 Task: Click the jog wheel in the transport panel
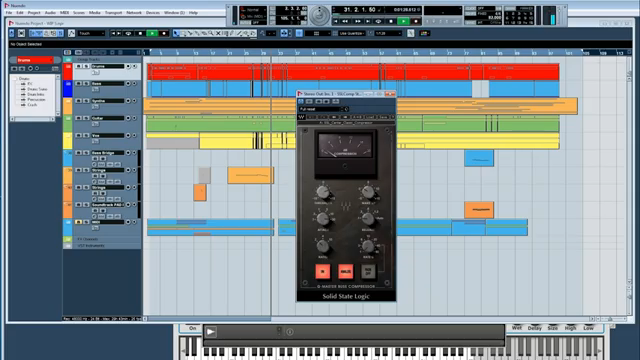pyautogui.click(x=319, y=15)
